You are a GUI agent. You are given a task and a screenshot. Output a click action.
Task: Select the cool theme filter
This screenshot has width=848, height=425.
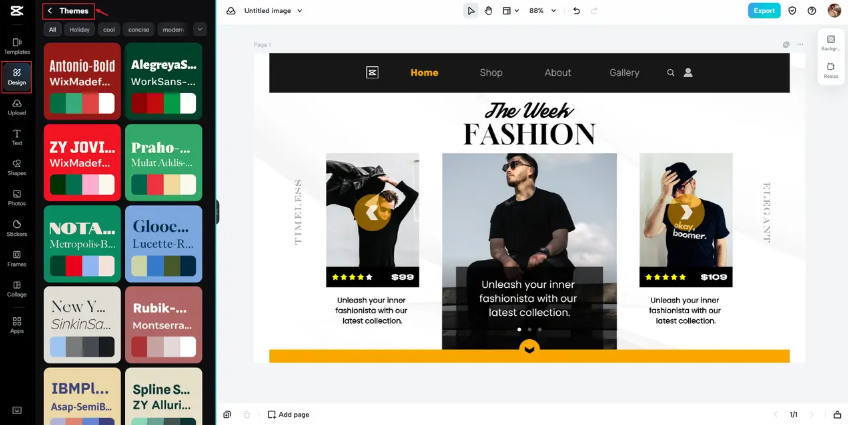point(109,30)
